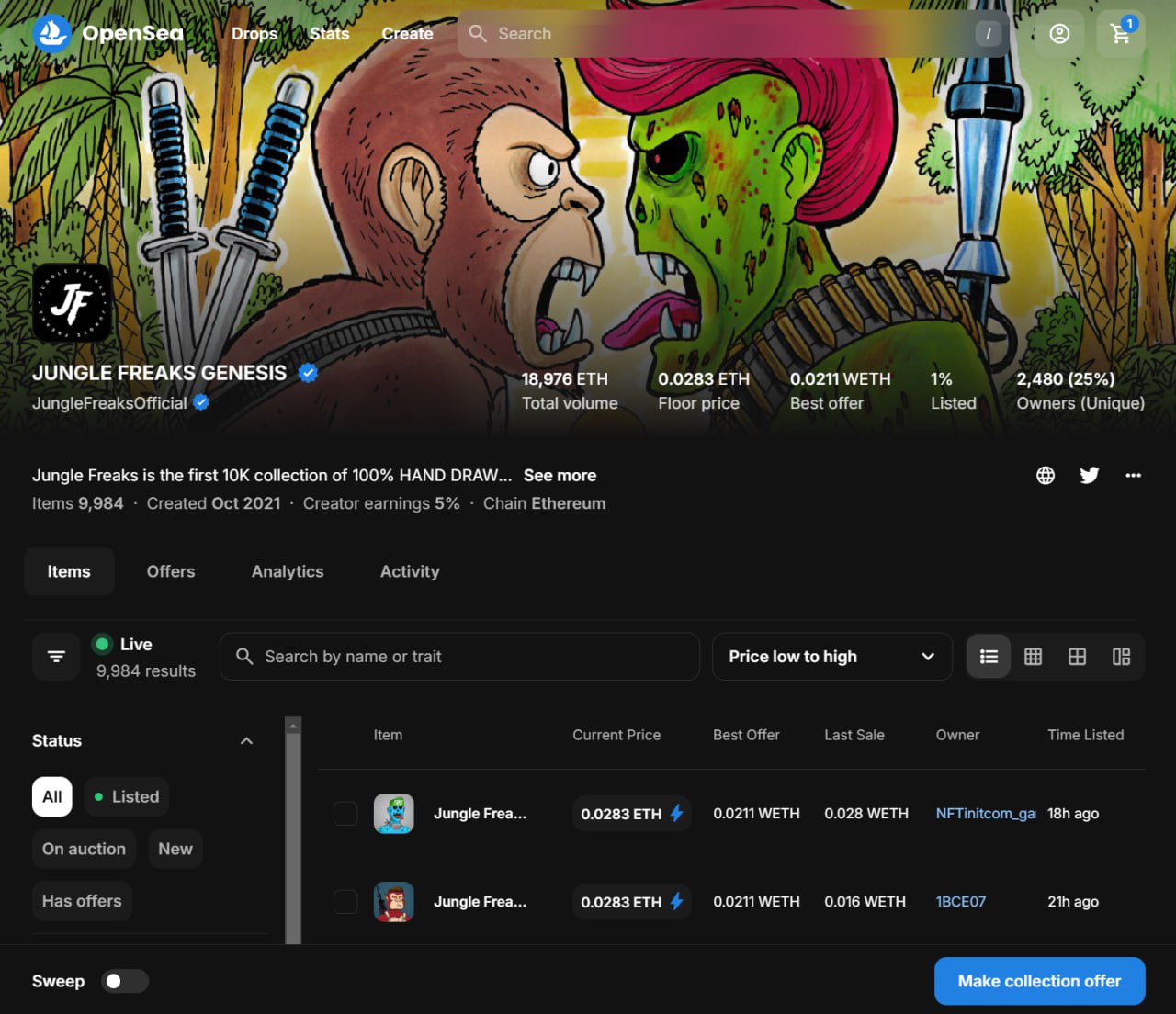Open the three-dot more options menu

[1134, 475]
